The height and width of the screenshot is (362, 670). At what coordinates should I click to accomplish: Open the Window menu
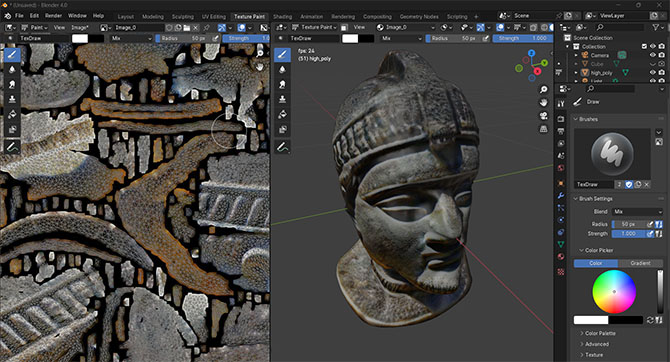[x=77, y=16]
